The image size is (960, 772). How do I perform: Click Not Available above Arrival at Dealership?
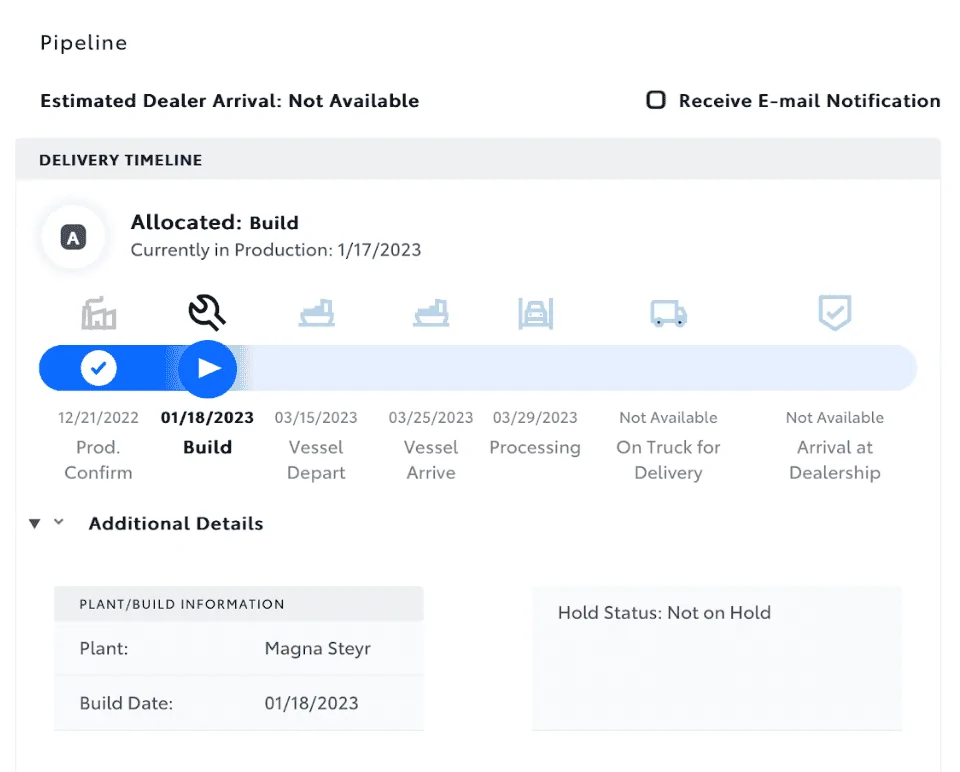pyautogui.click(x=835, y=418)
